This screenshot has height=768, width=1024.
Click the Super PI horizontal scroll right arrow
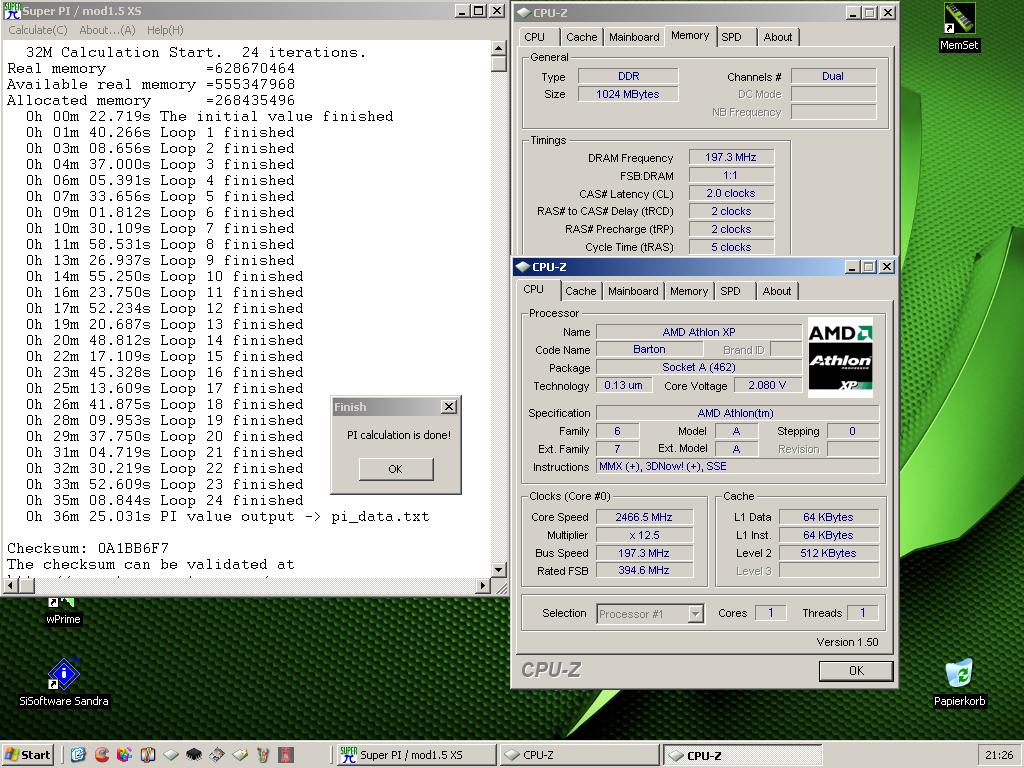point(483,585)
